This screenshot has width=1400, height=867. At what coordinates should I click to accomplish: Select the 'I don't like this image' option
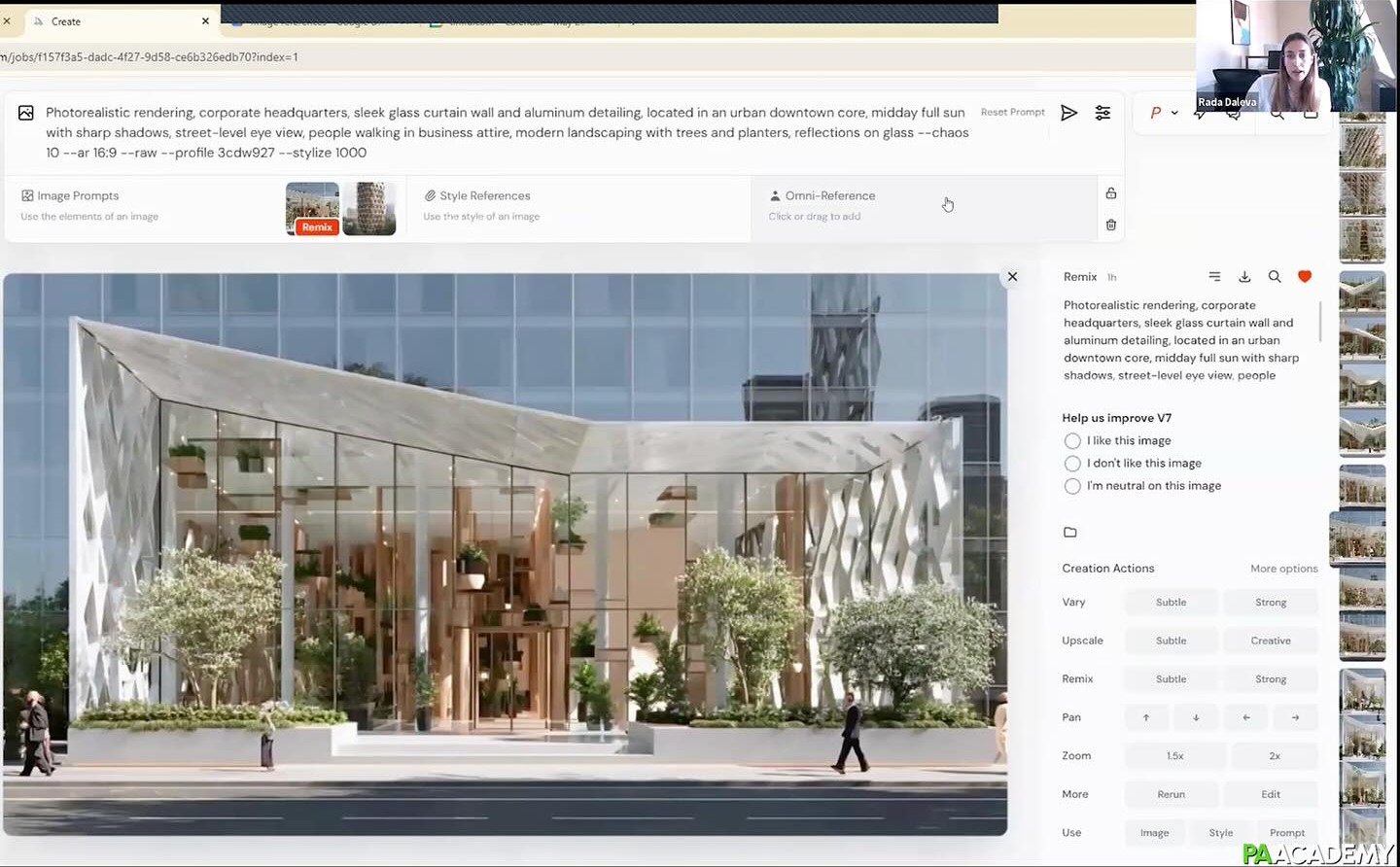tap(1072, 464)
